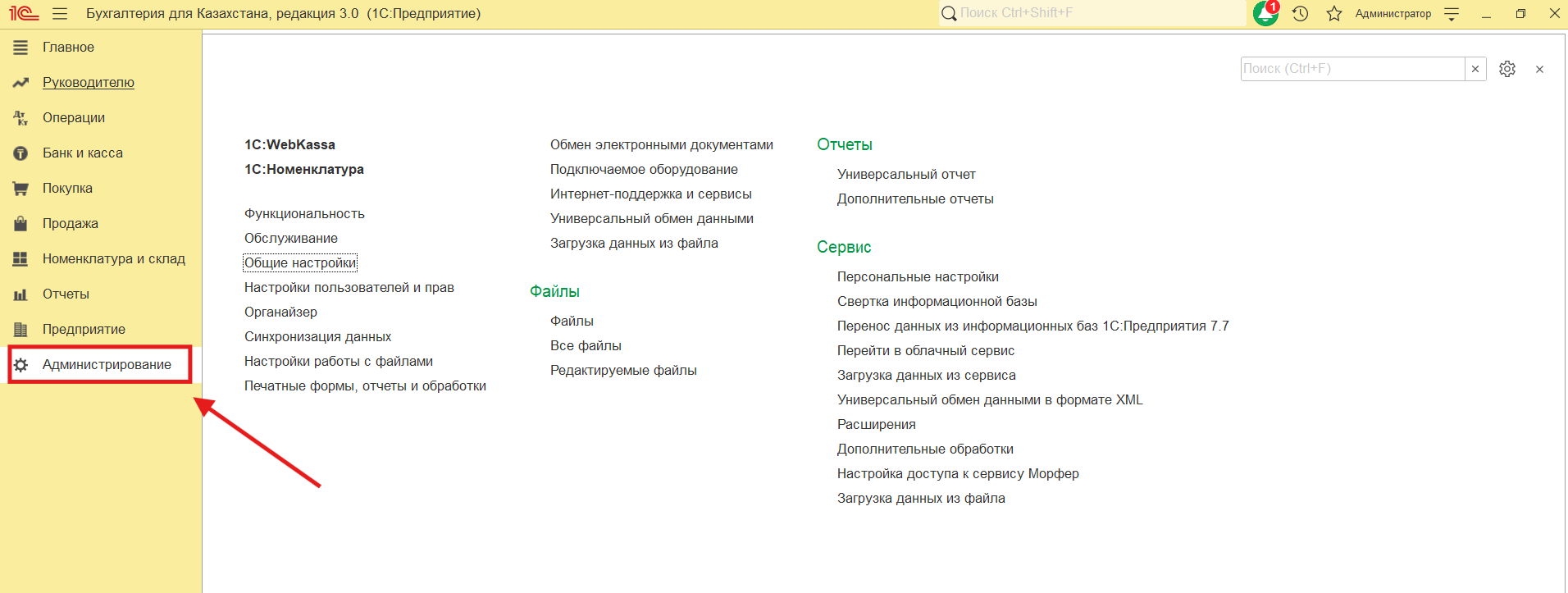Open Интернет-поддержка и сервисы
The width and height of the screenshot is (1568, 593).
tap(651, 194)
